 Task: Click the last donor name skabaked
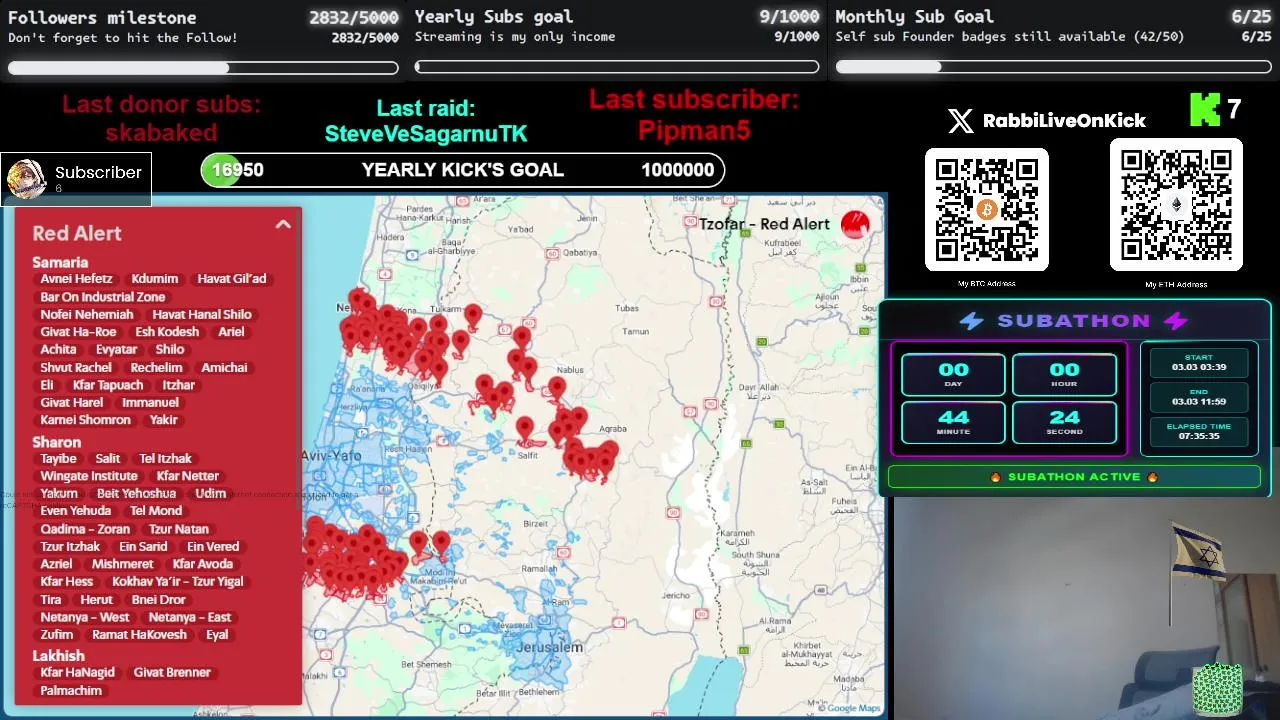[161, 132]
